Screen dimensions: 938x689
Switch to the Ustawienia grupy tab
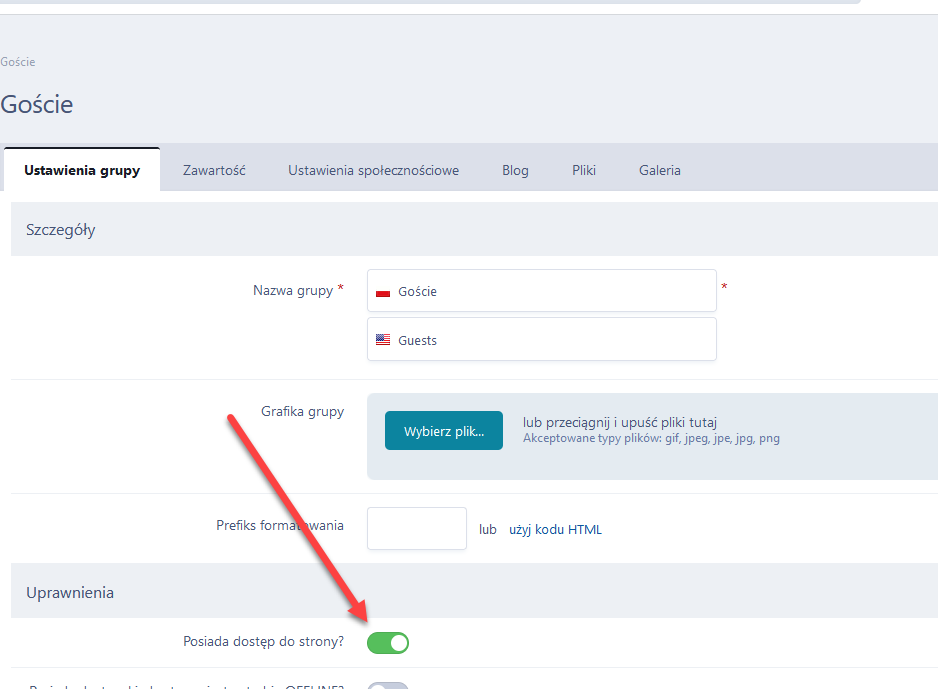(x=82, y=170)
